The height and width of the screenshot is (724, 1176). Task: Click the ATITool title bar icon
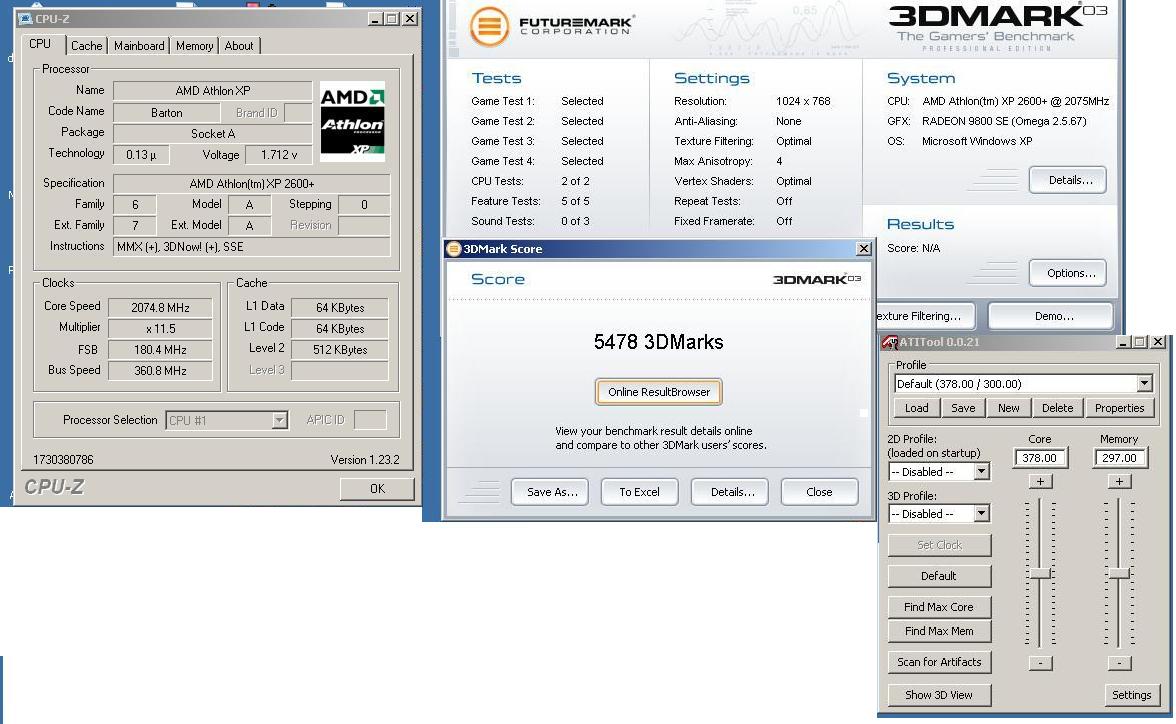pyautogui.click(x=889, y=342)
